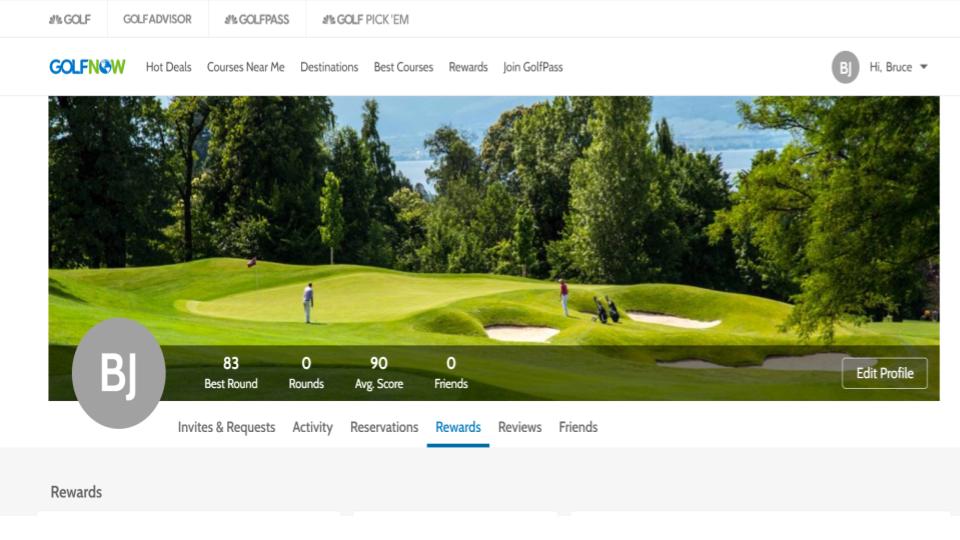Open the GolfPass network link

click(x=257, y=20)
